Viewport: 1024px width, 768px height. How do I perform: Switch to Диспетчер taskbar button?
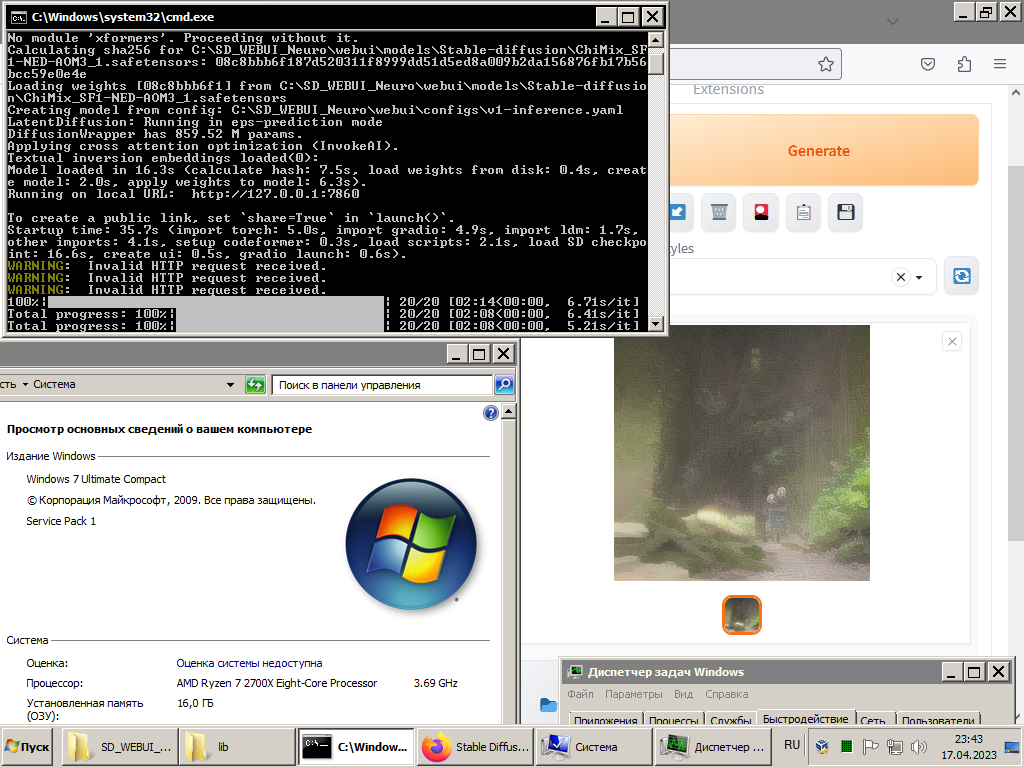click(x=712, y=746)
